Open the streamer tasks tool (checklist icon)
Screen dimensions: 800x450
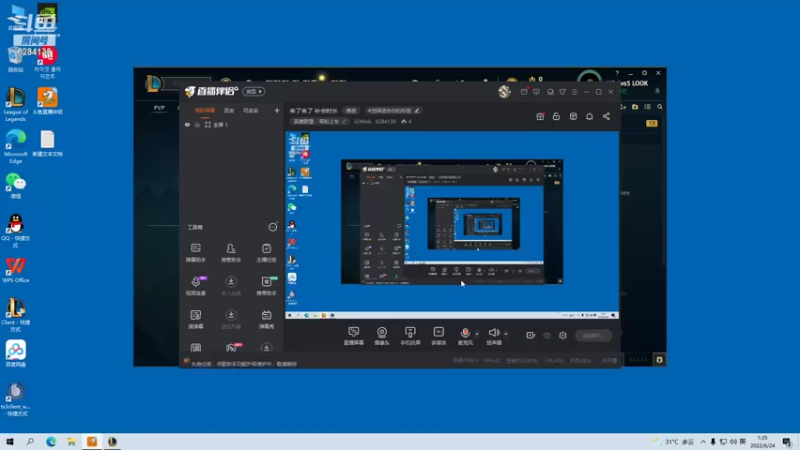[x=266, y=253]
